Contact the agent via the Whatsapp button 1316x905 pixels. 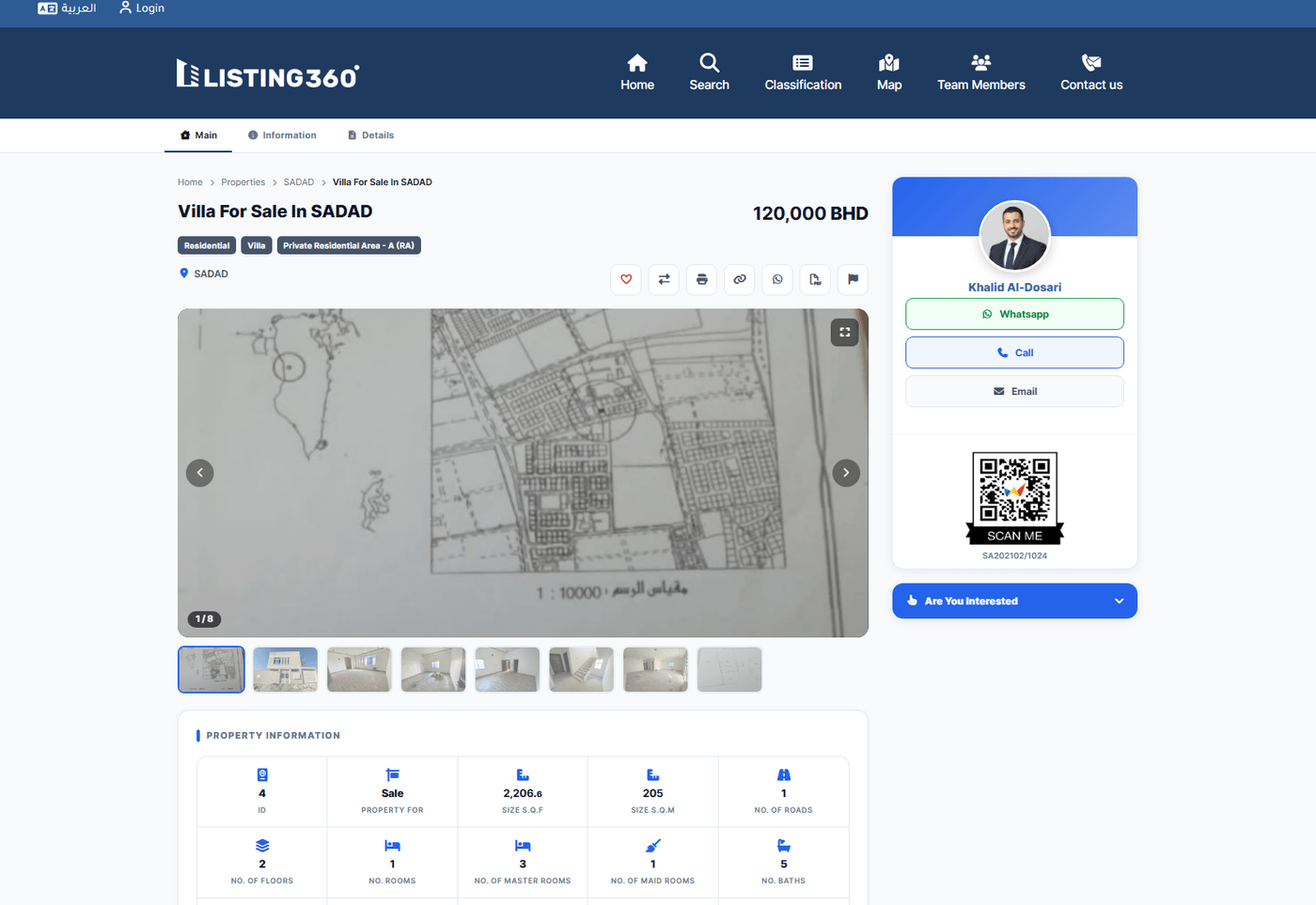[1014, 314]
